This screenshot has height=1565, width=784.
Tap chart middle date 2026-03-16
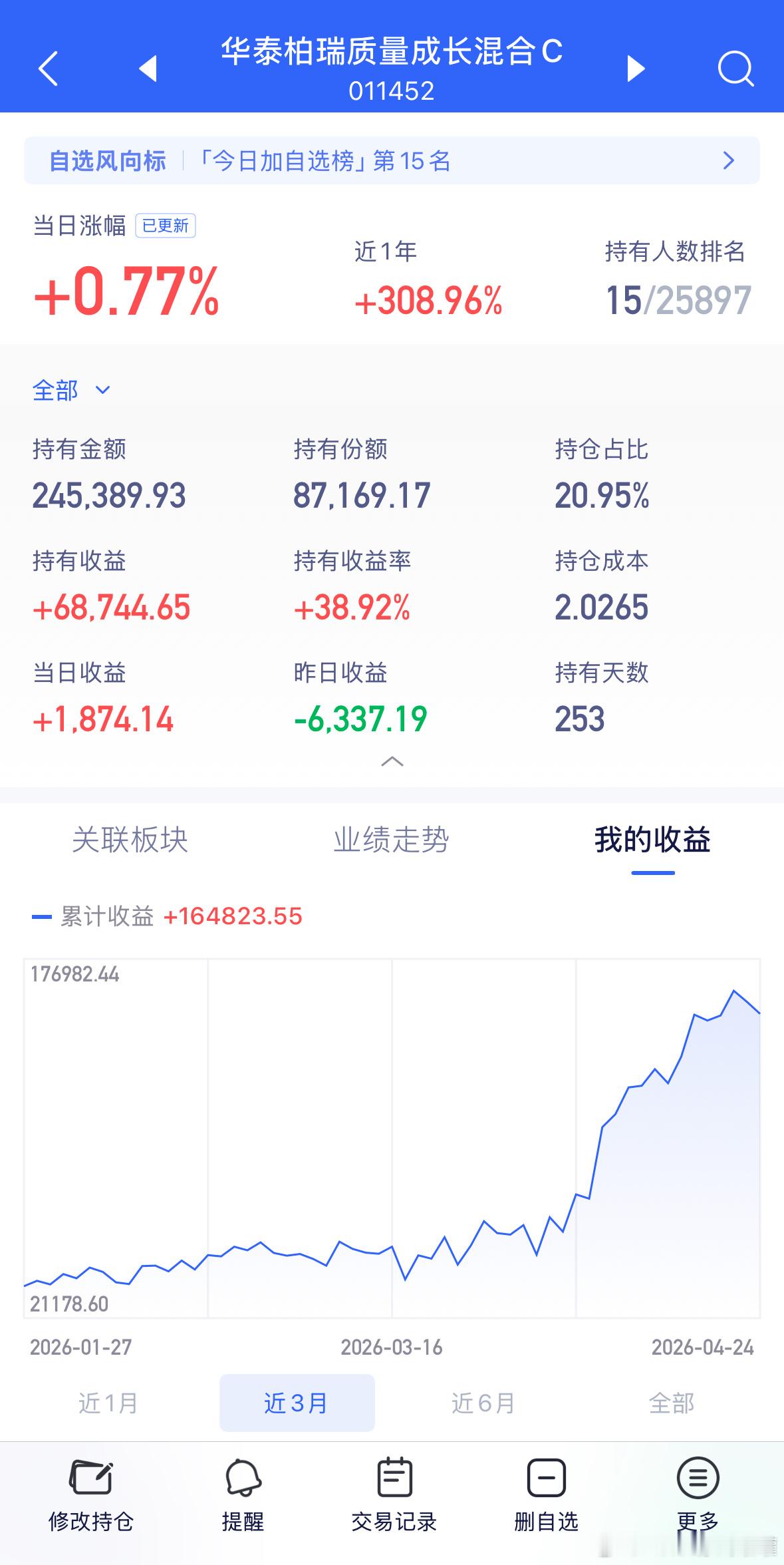392,1347
